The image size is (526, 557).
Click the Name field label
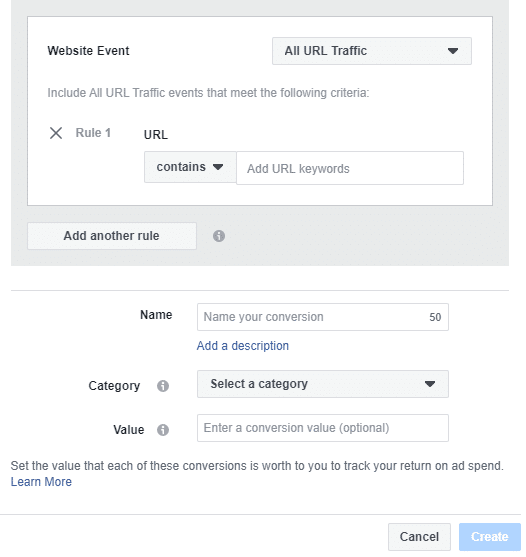coord(156,315)
